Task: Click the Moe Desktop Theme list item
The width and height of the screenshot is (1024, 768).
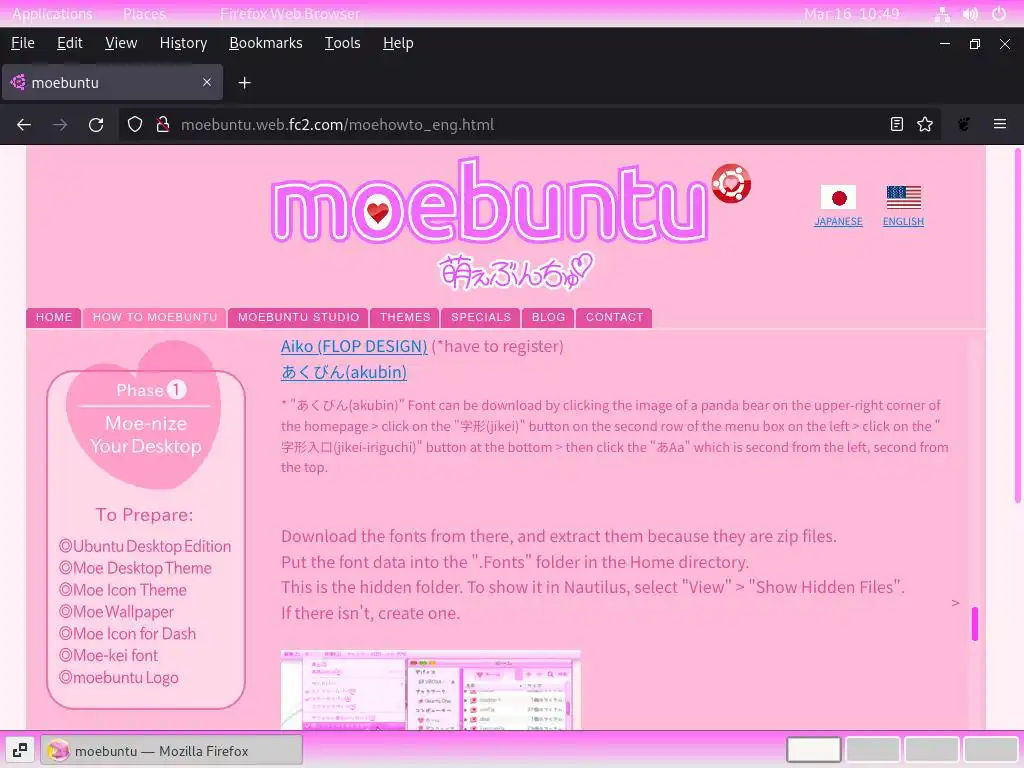Action: pyautogui.click(x=135, y=568)
